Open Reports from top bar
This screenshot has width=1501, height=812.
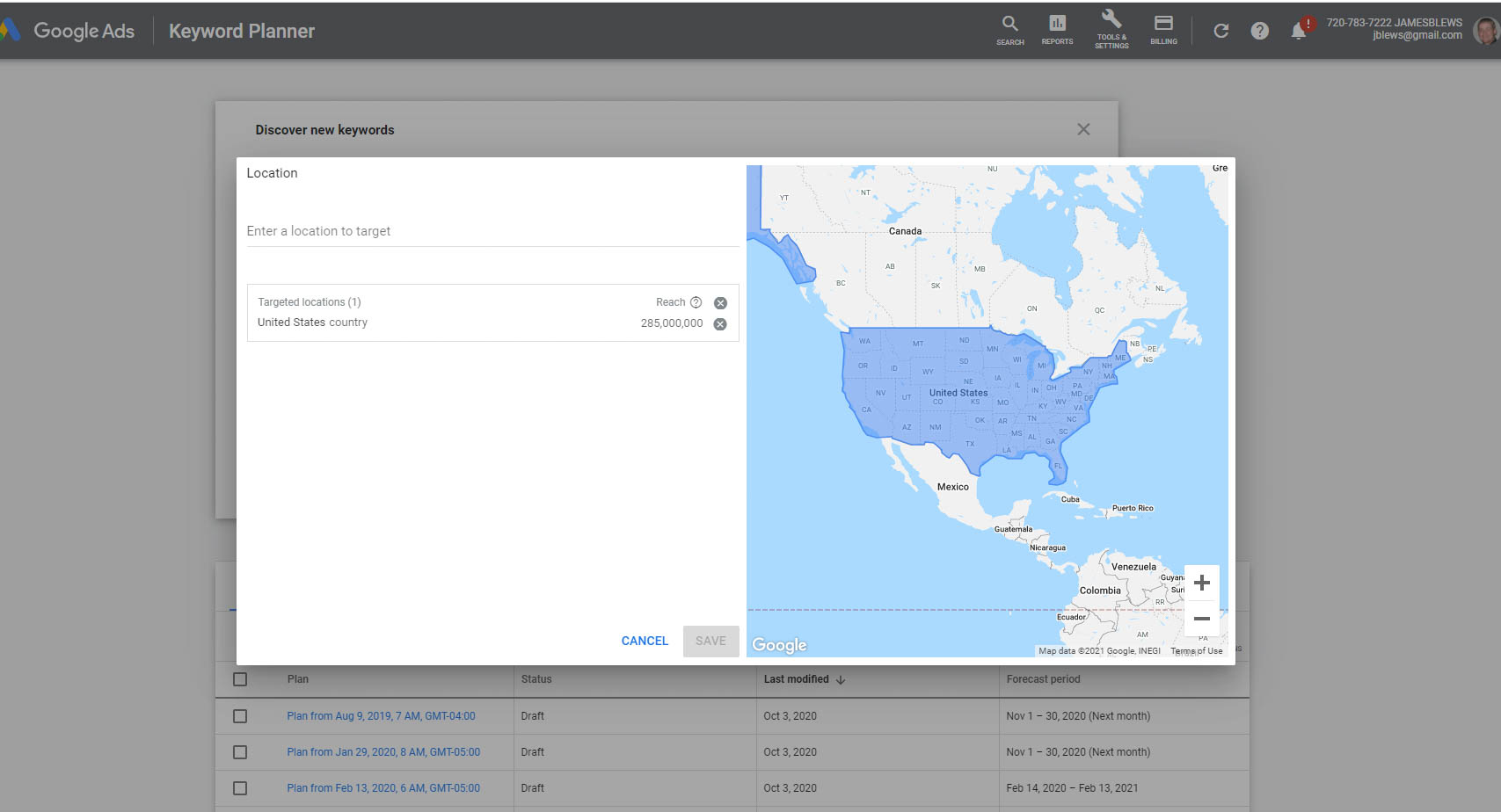coord(1057,30)
